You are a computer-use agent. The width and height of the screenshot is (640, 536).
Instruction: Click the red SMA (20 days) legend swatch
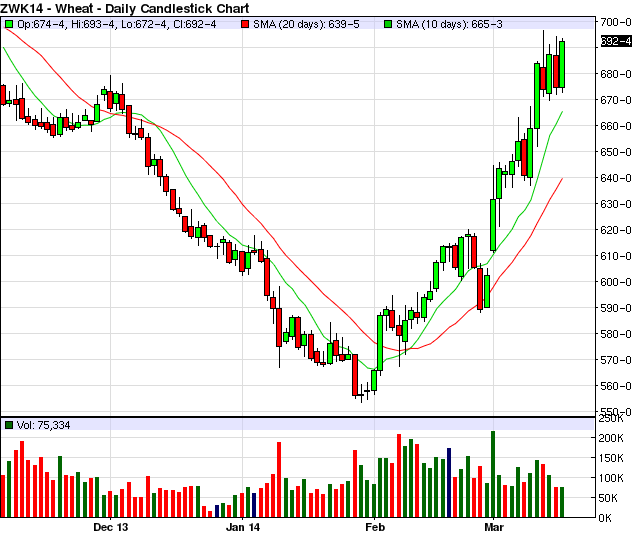tap(245, 24)
